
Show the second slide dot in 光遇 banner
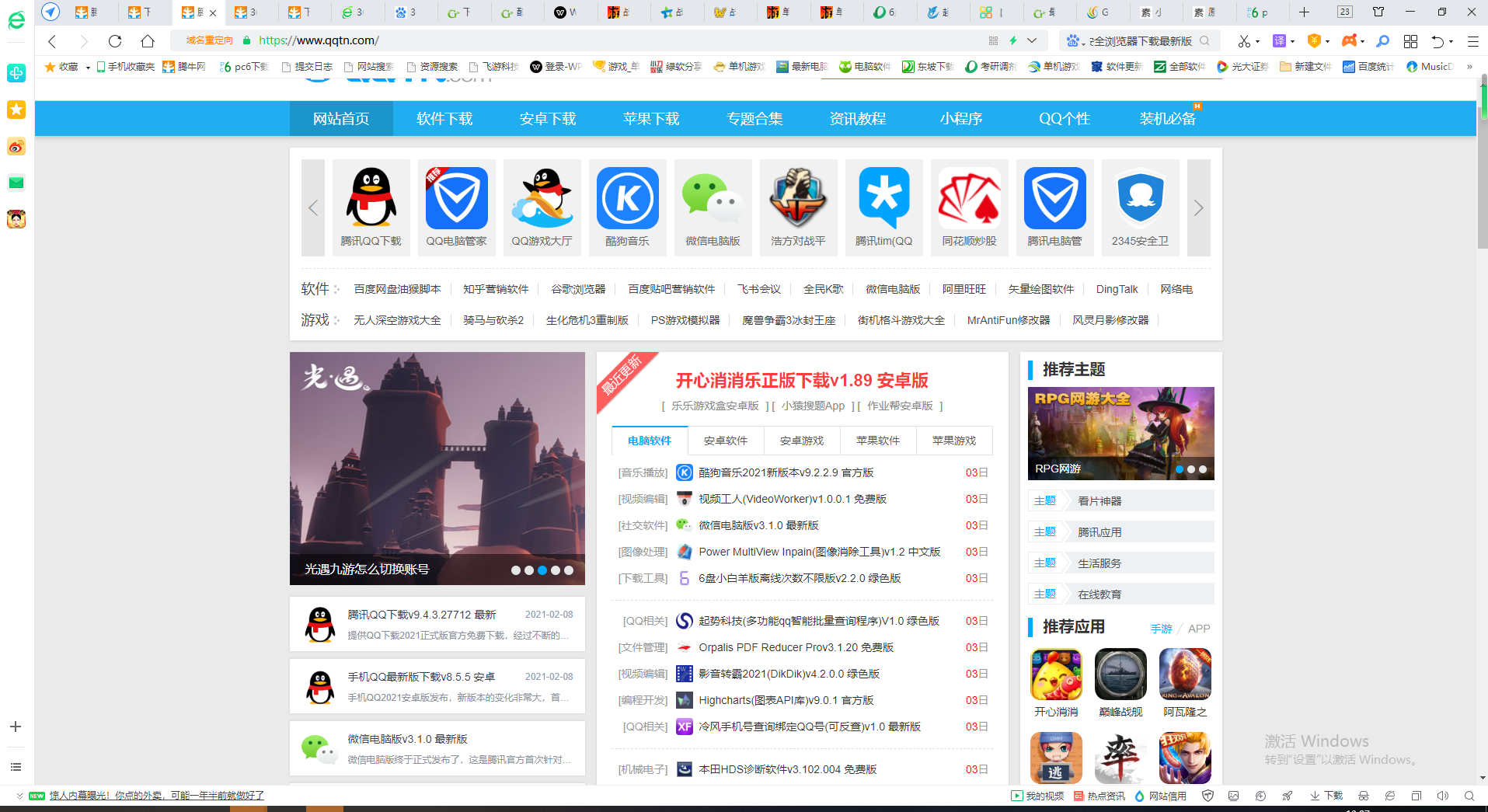click(x=529, y=570)
